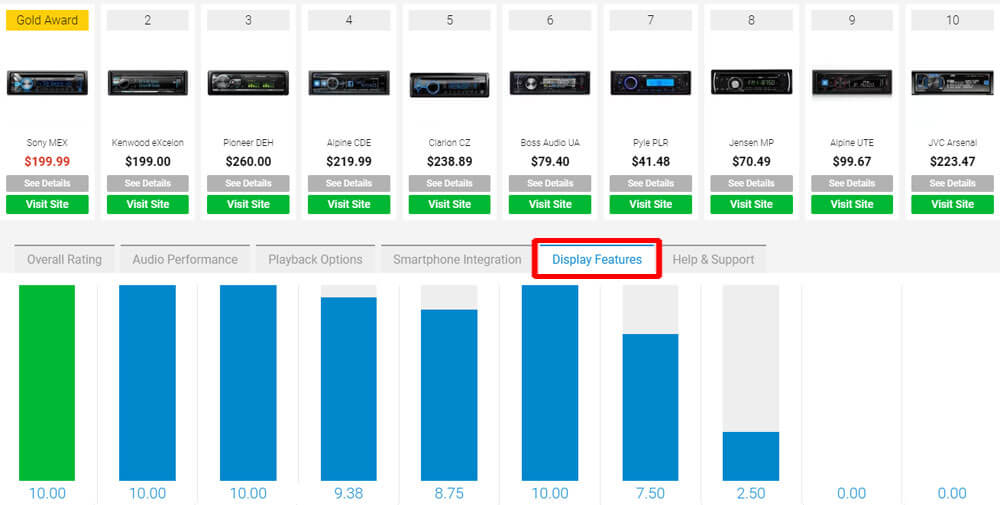1000x505 pixels.
Task: Click rank number 10 header
Action: (x=952, y=20)
